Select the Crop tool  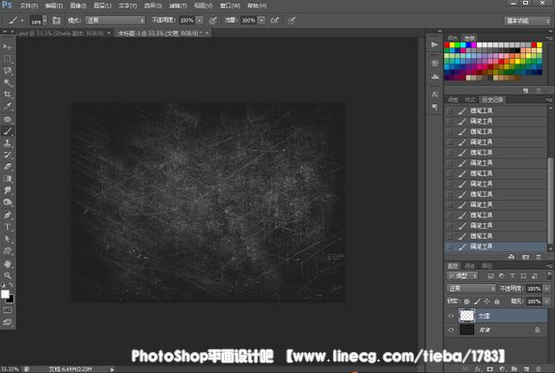pyautogui.click(x=7, y=94)
